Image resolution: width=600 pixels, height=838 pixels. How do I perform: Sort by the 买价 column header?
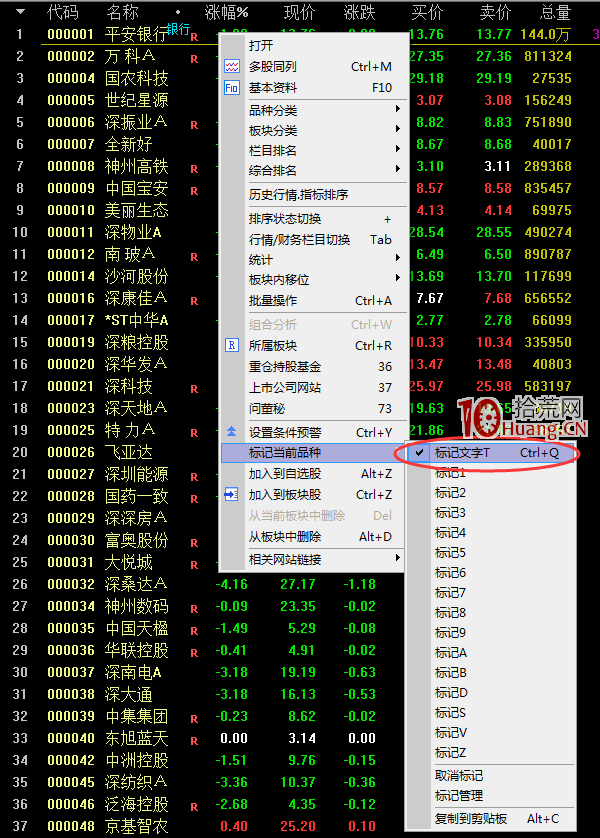tap(427, 12)
